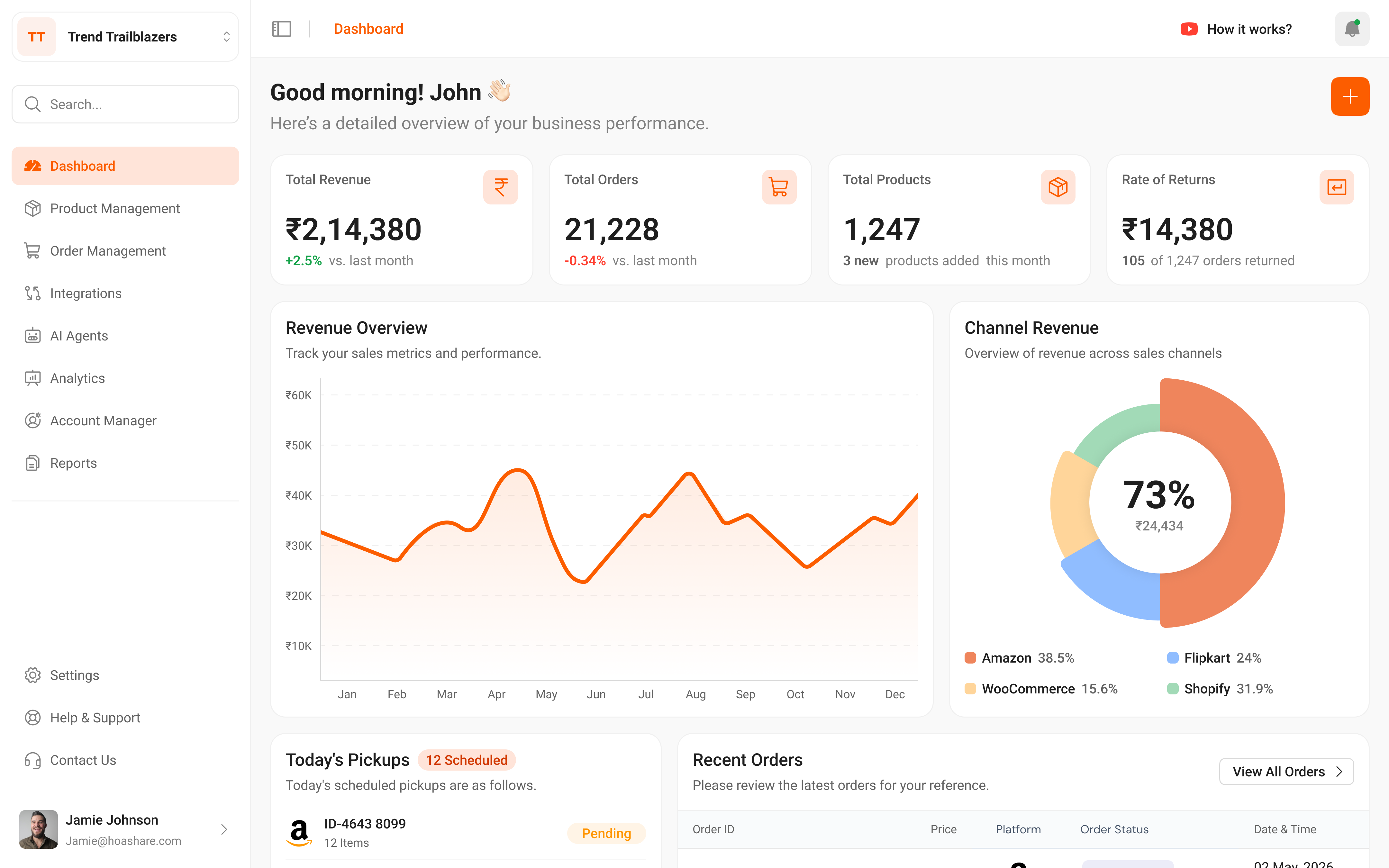This screenshot has width=1389, height=868.
Task: Click the Amazon logo beside ID-4643 8099
Action: click(299, 833)
